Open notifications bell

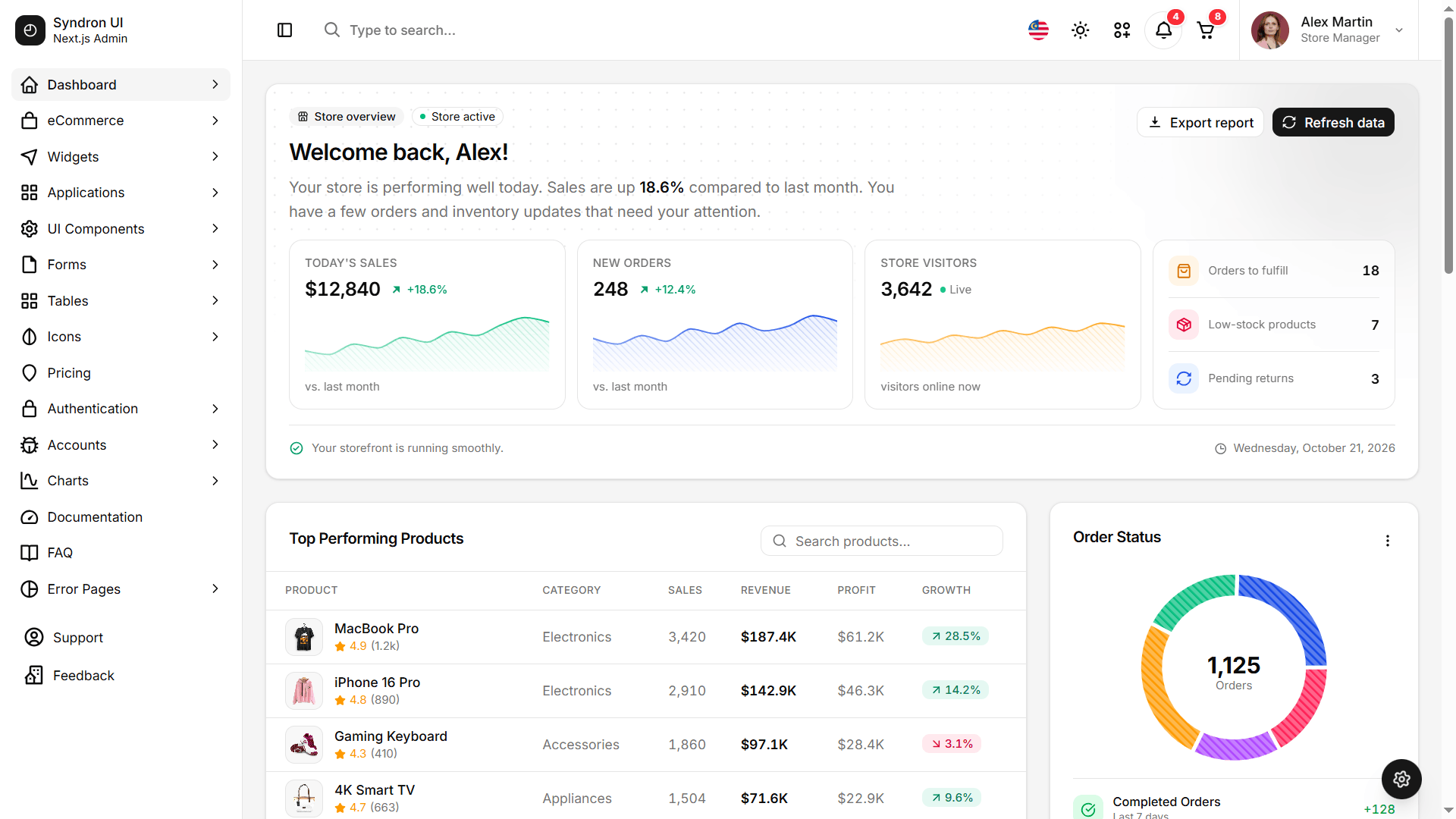1163,30
